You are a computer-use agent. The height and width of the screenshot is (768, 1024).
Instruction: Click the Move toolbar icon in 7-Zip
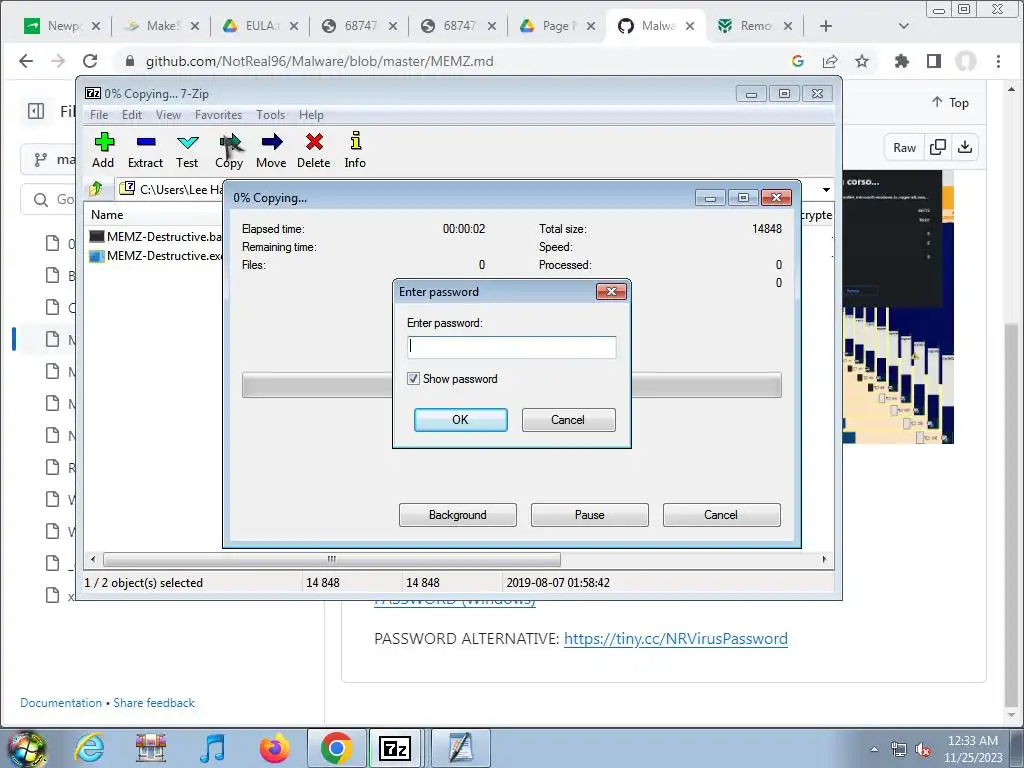271,150
